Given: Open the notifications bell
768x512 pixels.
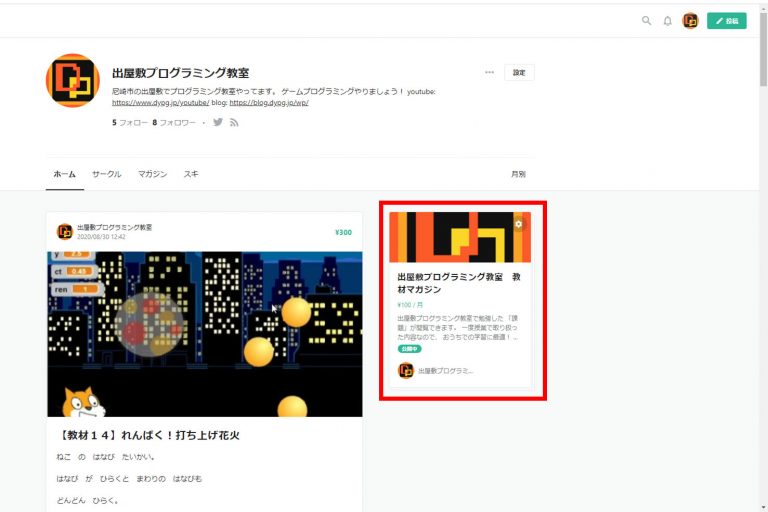Looking at the screenshot, I should click(668, 21).
